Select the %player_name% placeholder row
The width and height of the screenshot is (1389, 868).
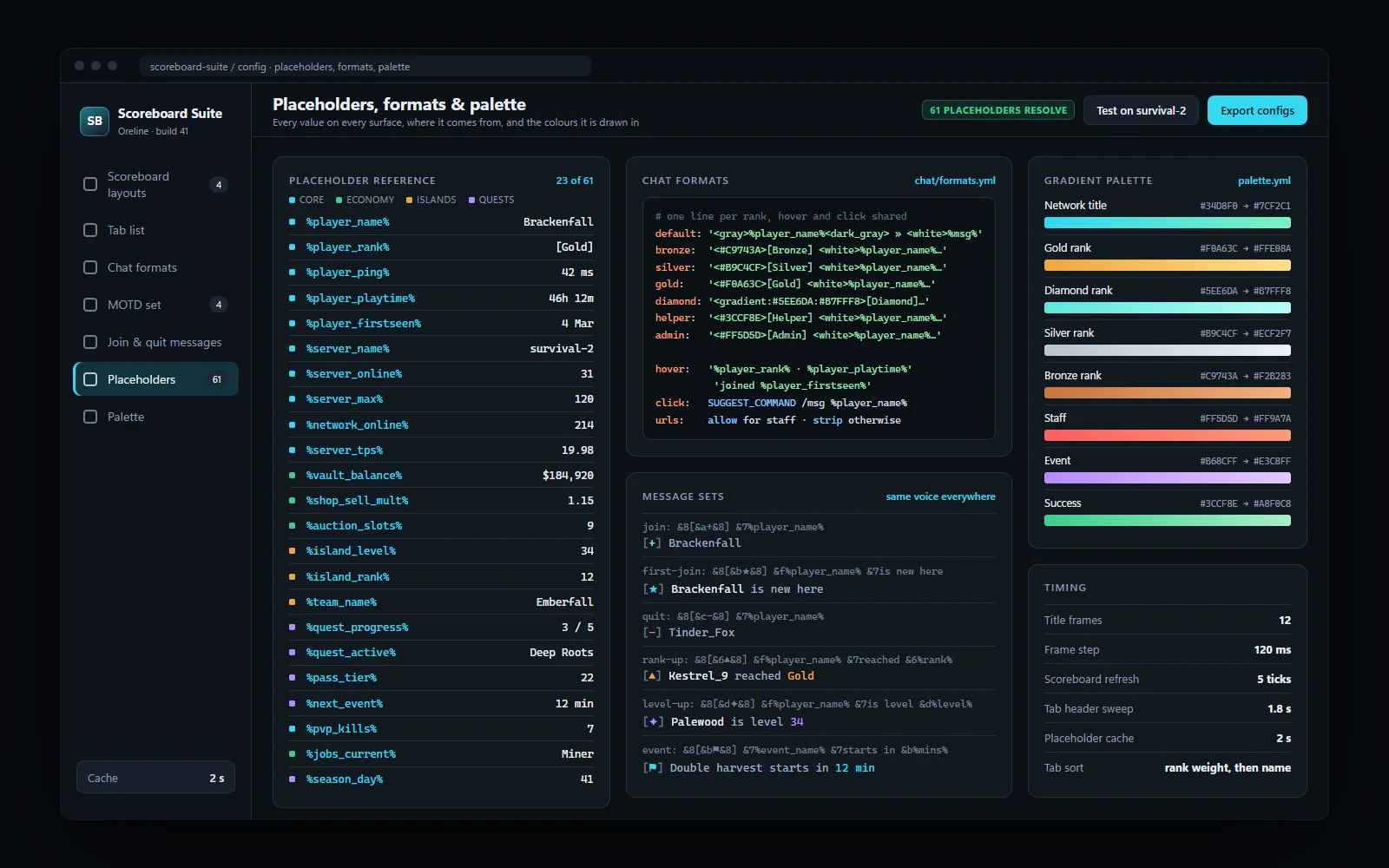(441, 222)
